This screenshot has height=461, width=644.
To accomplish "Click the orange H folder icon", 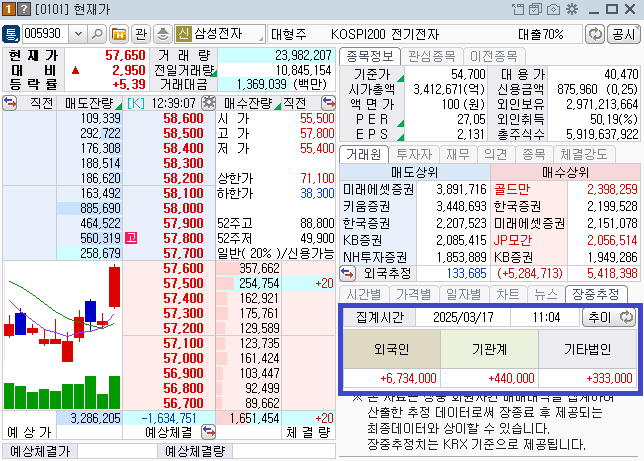I will pos(119,34).
